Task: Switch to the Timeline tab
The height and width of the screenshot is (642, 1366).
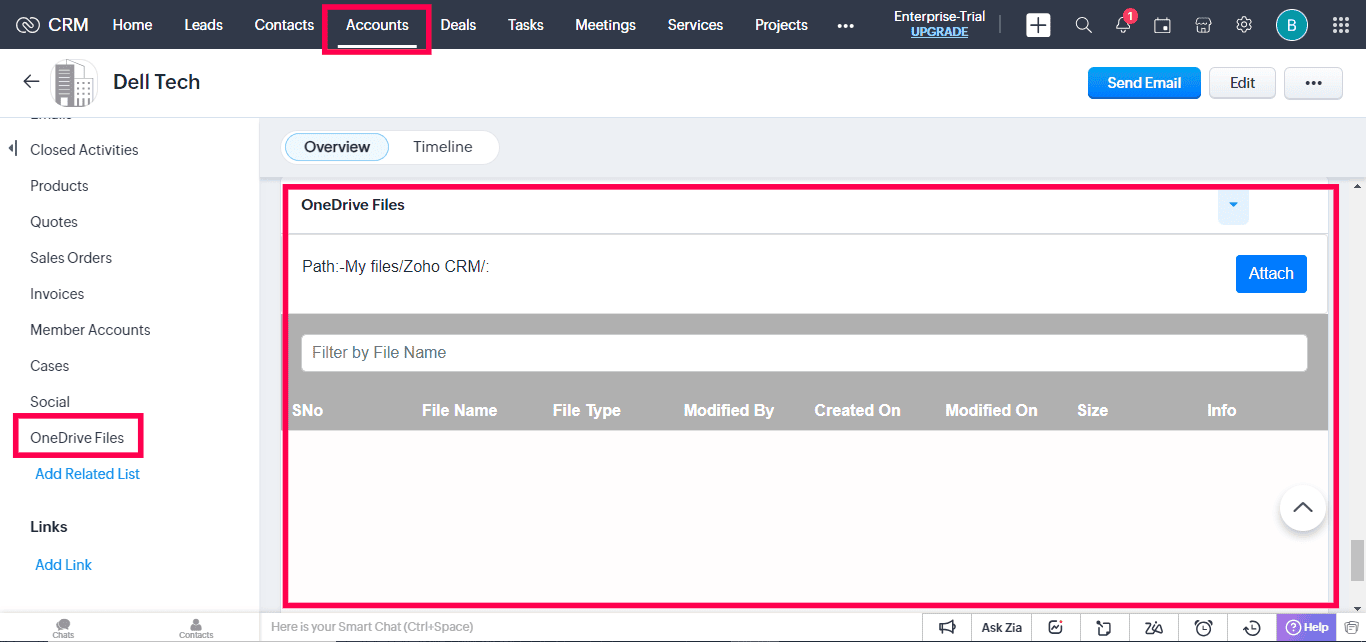Action: pyautogui.click(x=443, y=147)
